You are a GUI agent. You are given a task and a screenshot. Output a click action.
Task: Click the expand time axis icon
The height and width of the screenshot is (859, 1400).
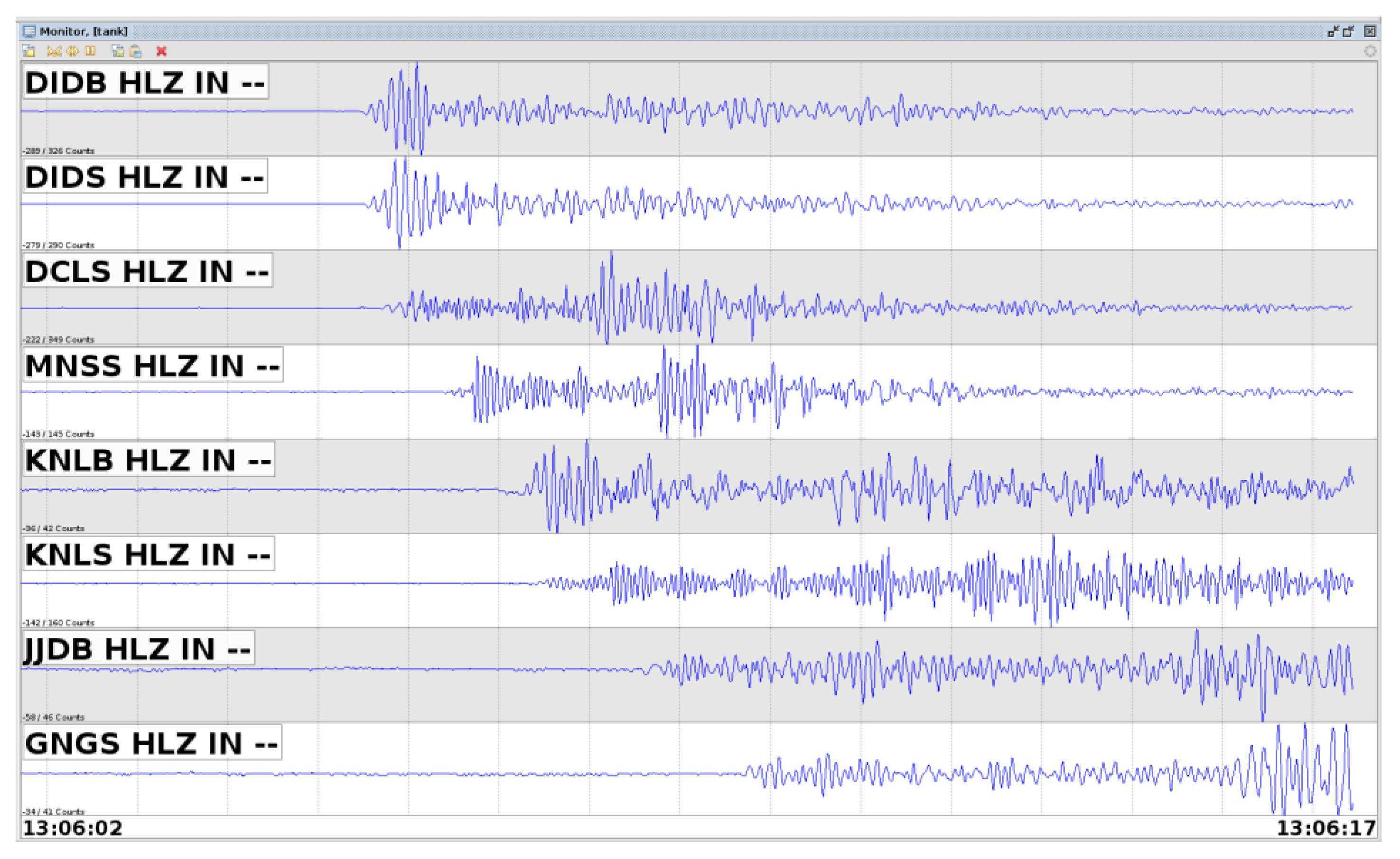(x=72, y=51)
